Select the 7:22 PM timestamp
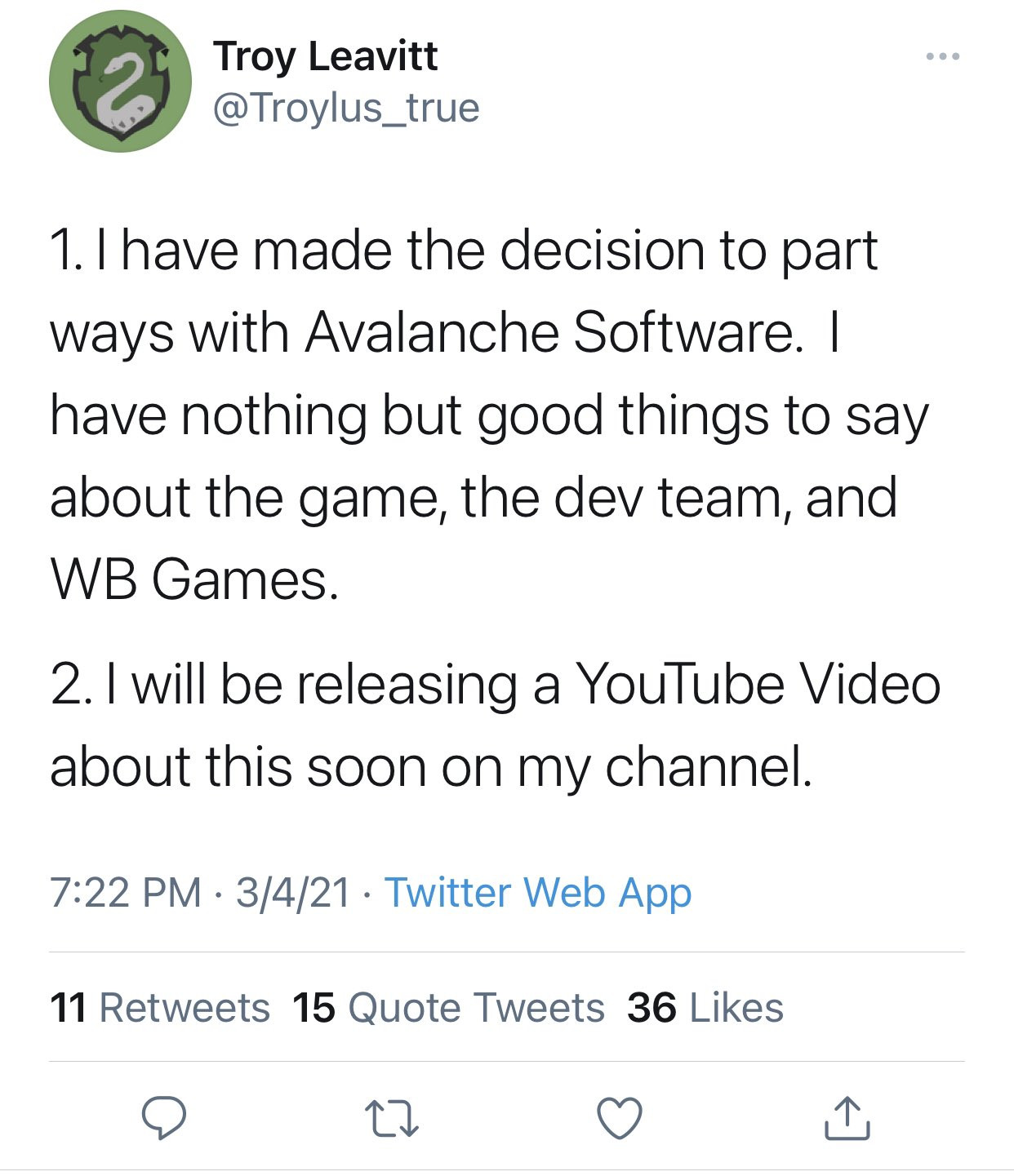Viewport: 1014px width, 1176px height. coord(126,892)
